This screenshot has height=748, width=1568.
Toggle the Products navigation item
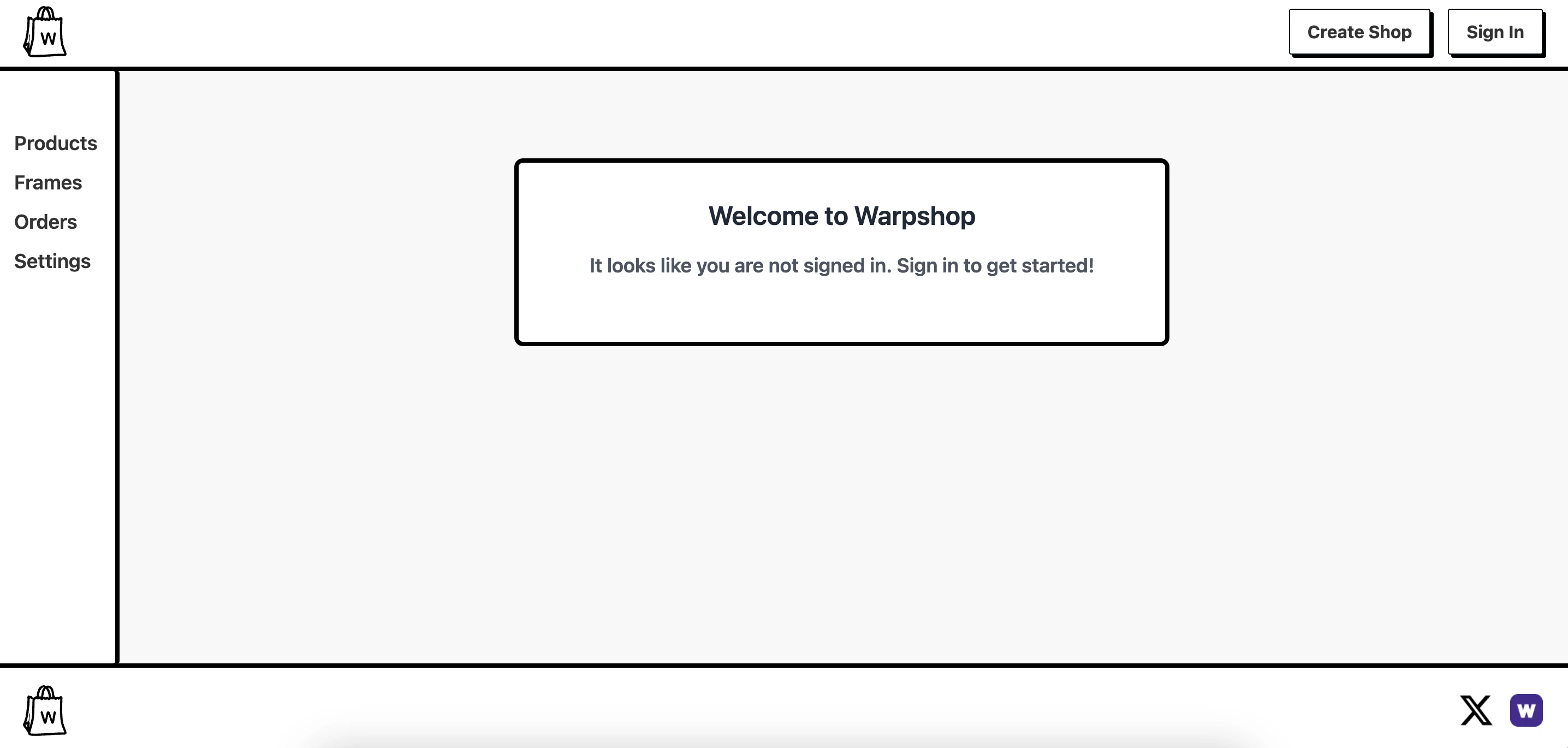click(x=55, y=143)
